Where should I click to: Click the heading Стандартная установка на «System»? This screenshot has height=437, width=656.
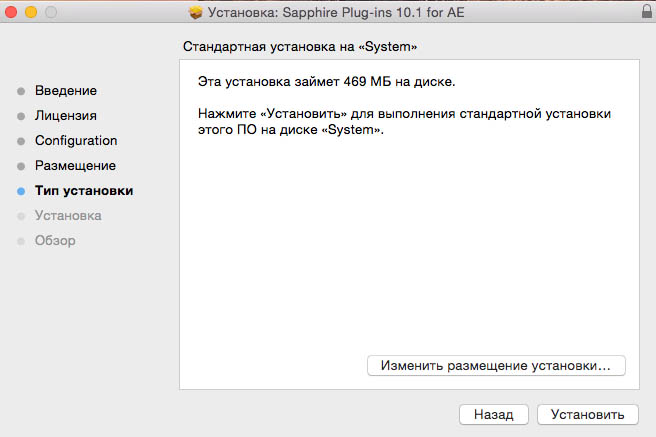point(300,46)
